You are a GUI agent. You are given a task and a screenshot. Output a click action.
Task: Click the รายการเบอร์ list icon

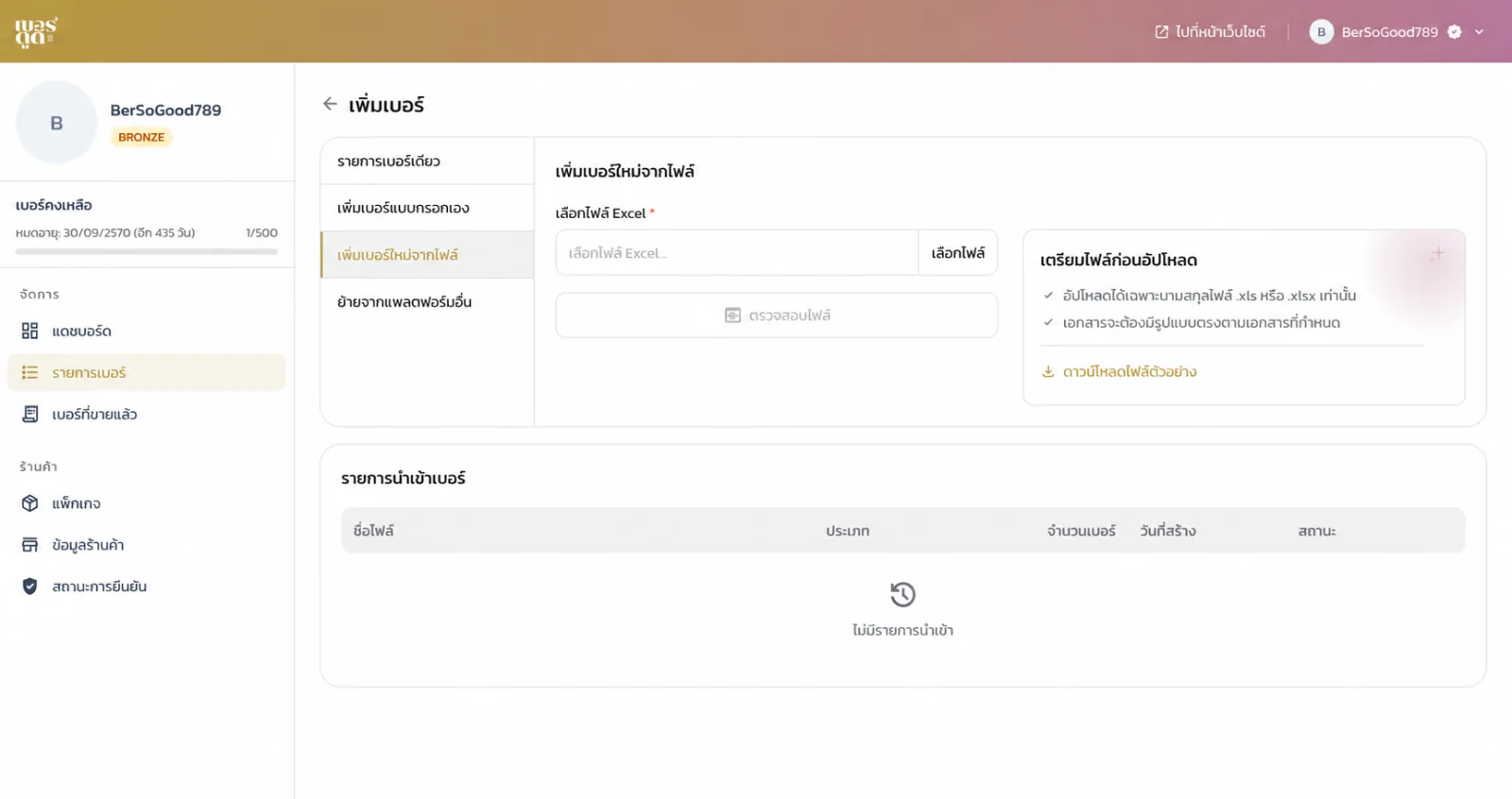click(30, 372)
